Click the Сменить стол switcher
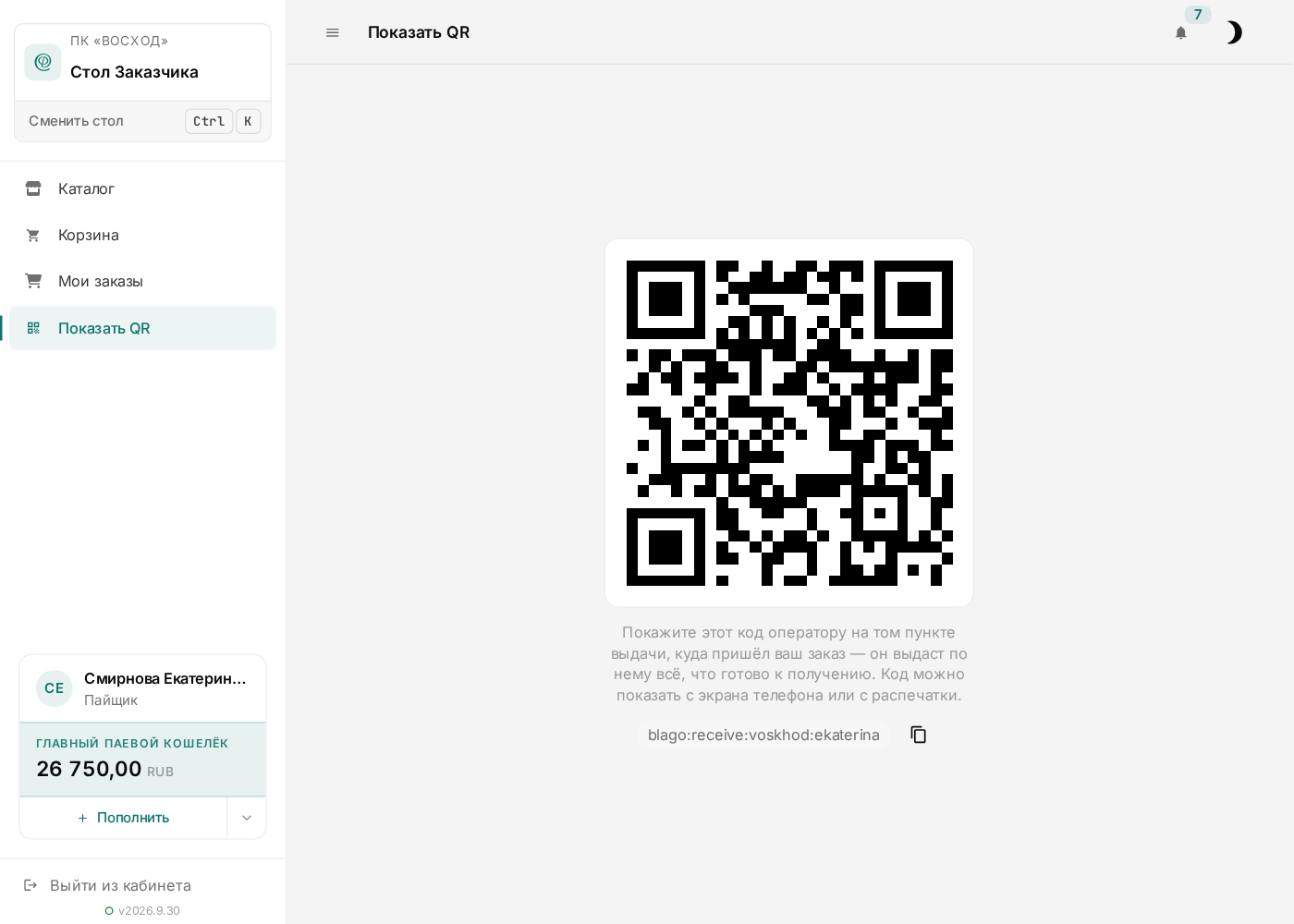The width and height of the screenshot is (1294, 924). click(x=142, y=121)
